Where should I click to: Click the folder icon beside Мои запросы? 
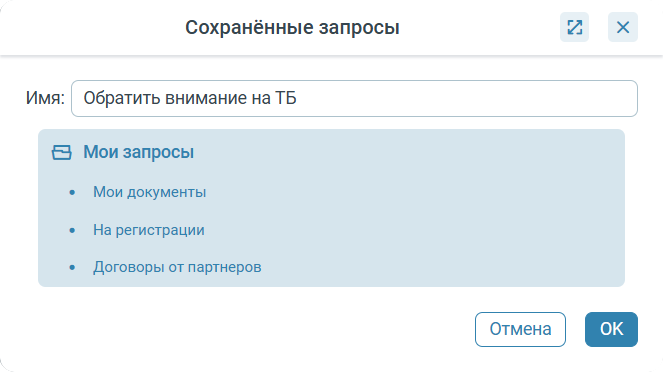(62, 152)
